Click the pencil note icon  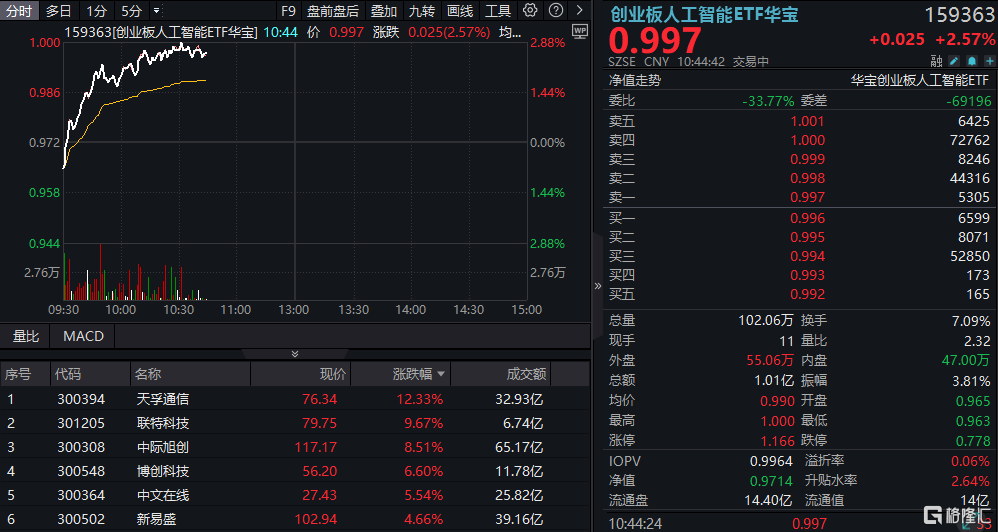tap(953, 61)
